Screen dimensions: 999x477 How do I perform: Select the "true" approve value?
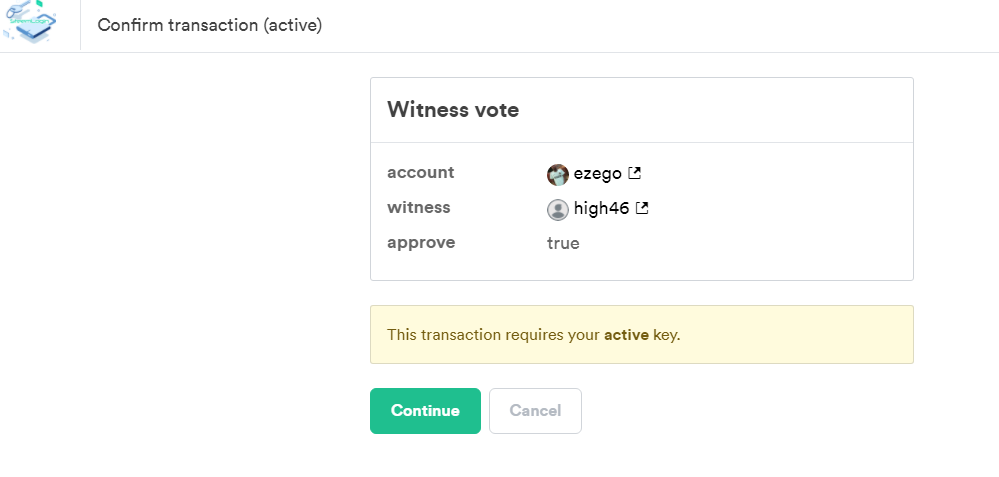(x=563, y=243)
